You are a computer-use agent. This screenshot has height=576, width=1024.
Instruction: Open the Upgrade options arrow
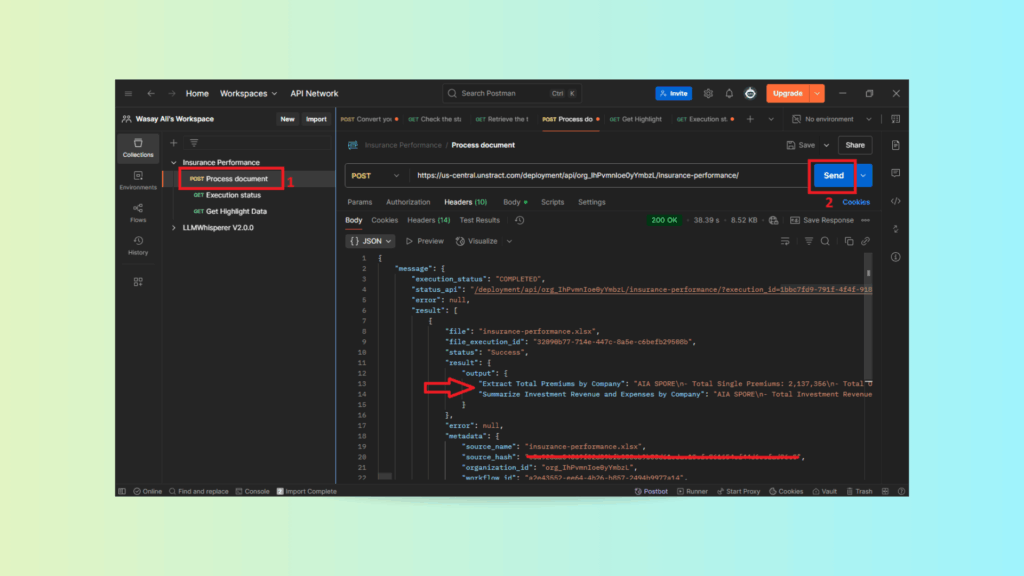(817, 93)
